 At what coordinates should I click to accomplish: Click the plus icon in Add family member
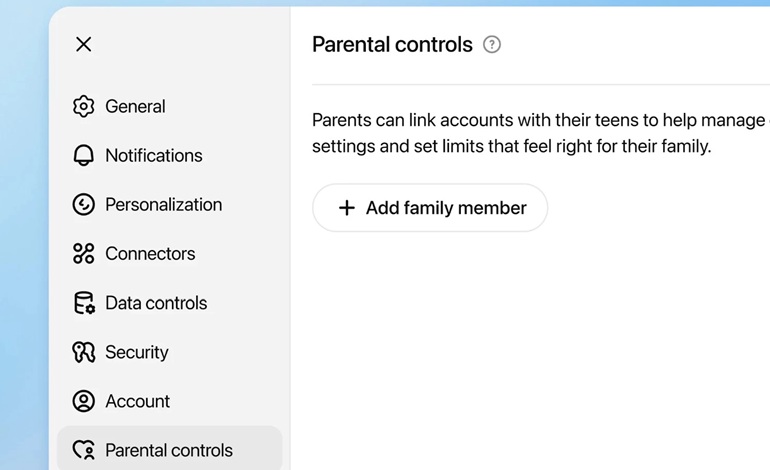point(347,208)
